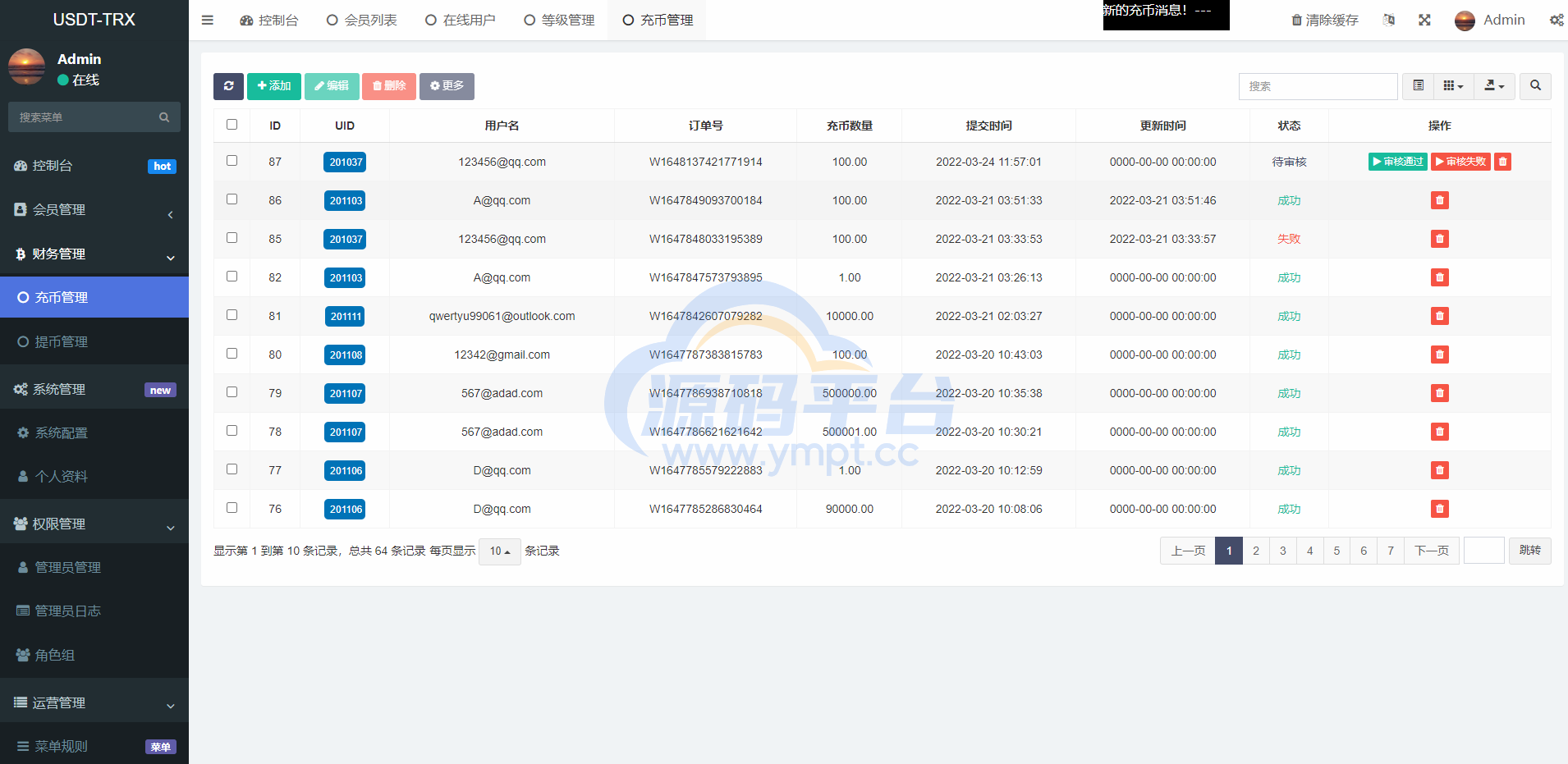Check the row checkbox for ID 82
1568x764 pixels.
[x=232, y=277]
